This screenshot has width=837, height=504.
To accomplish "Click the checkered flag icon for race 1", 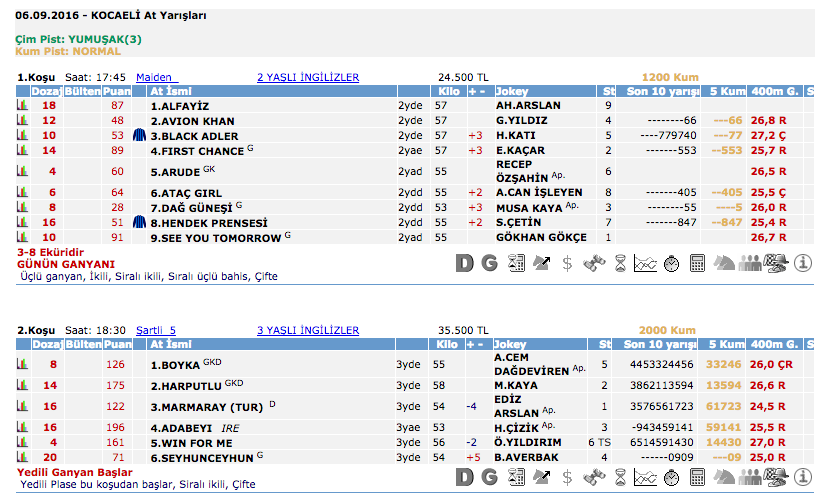I will pyautogui.click(x=775, y=263).
